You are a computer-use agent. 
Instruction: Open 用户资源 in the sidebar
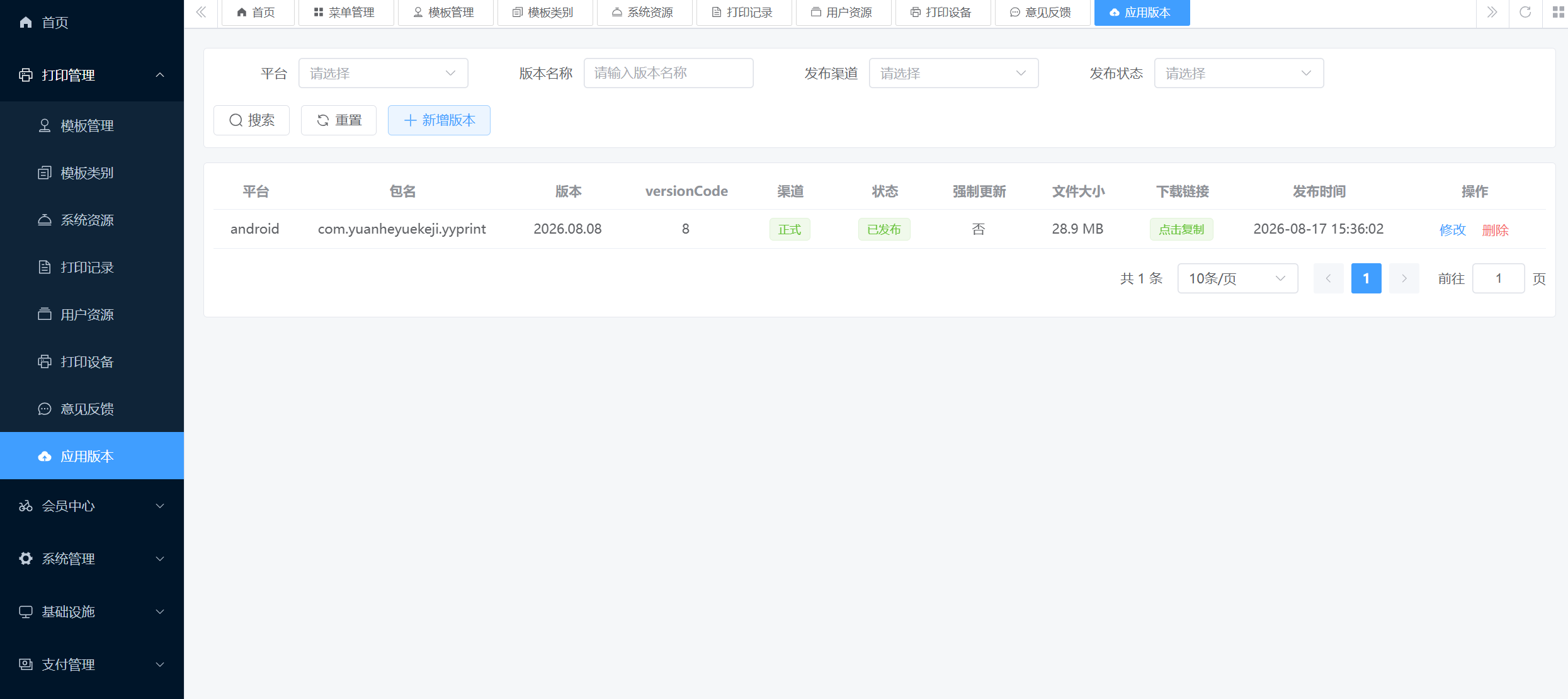coord(92,314)
